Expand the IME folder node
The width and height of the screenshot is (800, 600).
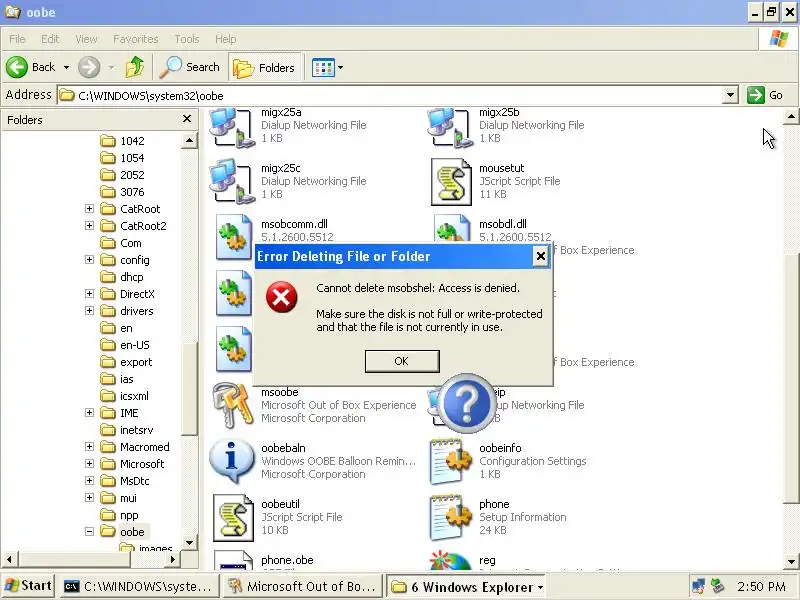pyautogui.click(x=89, y=413)
